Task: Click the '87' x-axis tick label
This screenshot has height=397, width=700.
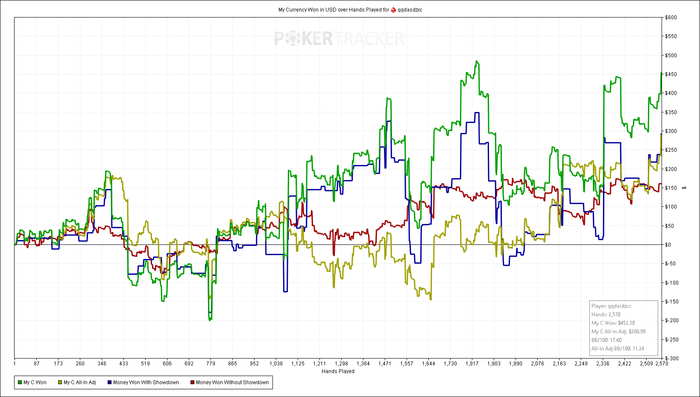Action: (x=37, y=364)
